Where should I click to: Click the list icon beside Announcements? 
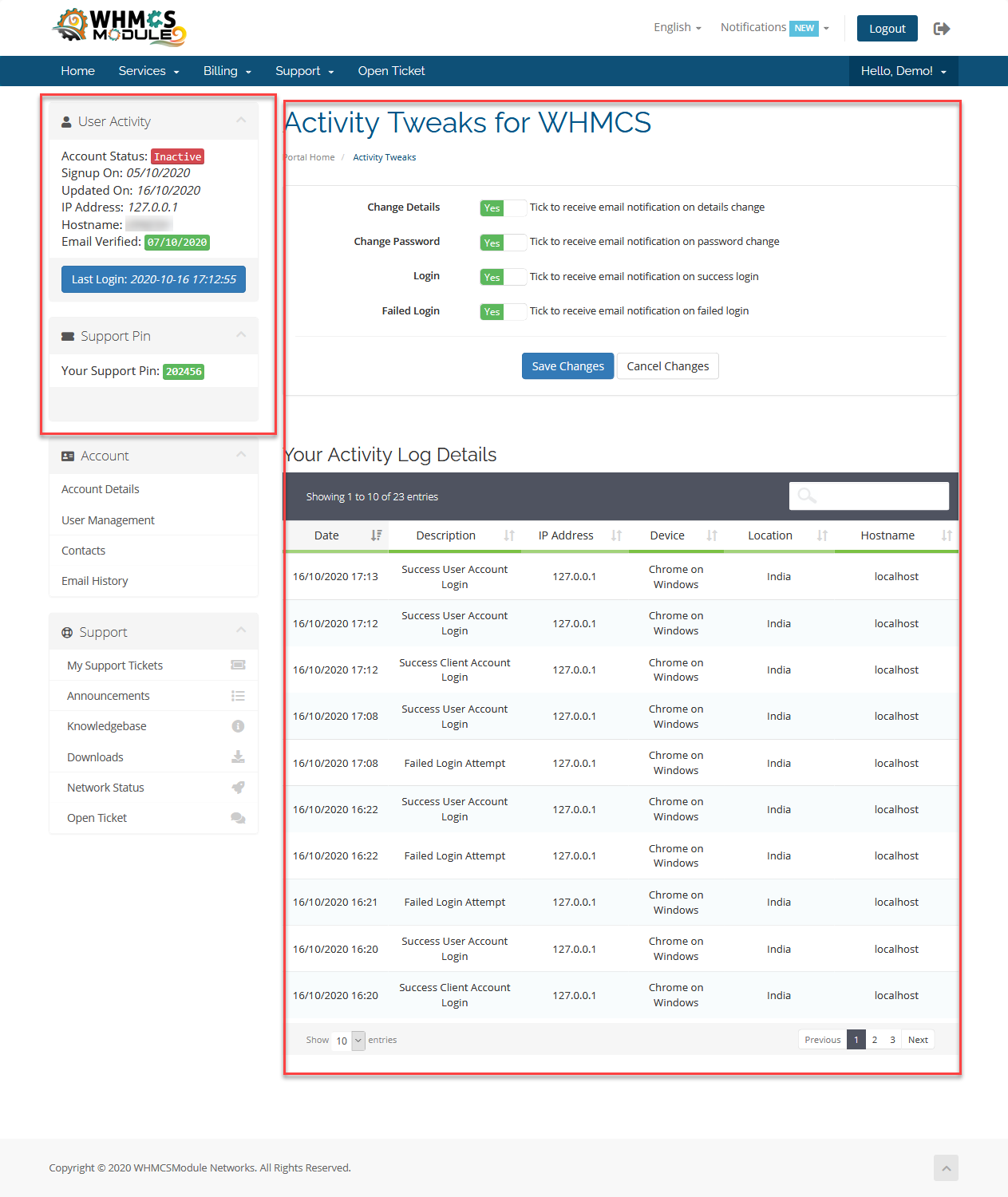click(x=238, y=696)
